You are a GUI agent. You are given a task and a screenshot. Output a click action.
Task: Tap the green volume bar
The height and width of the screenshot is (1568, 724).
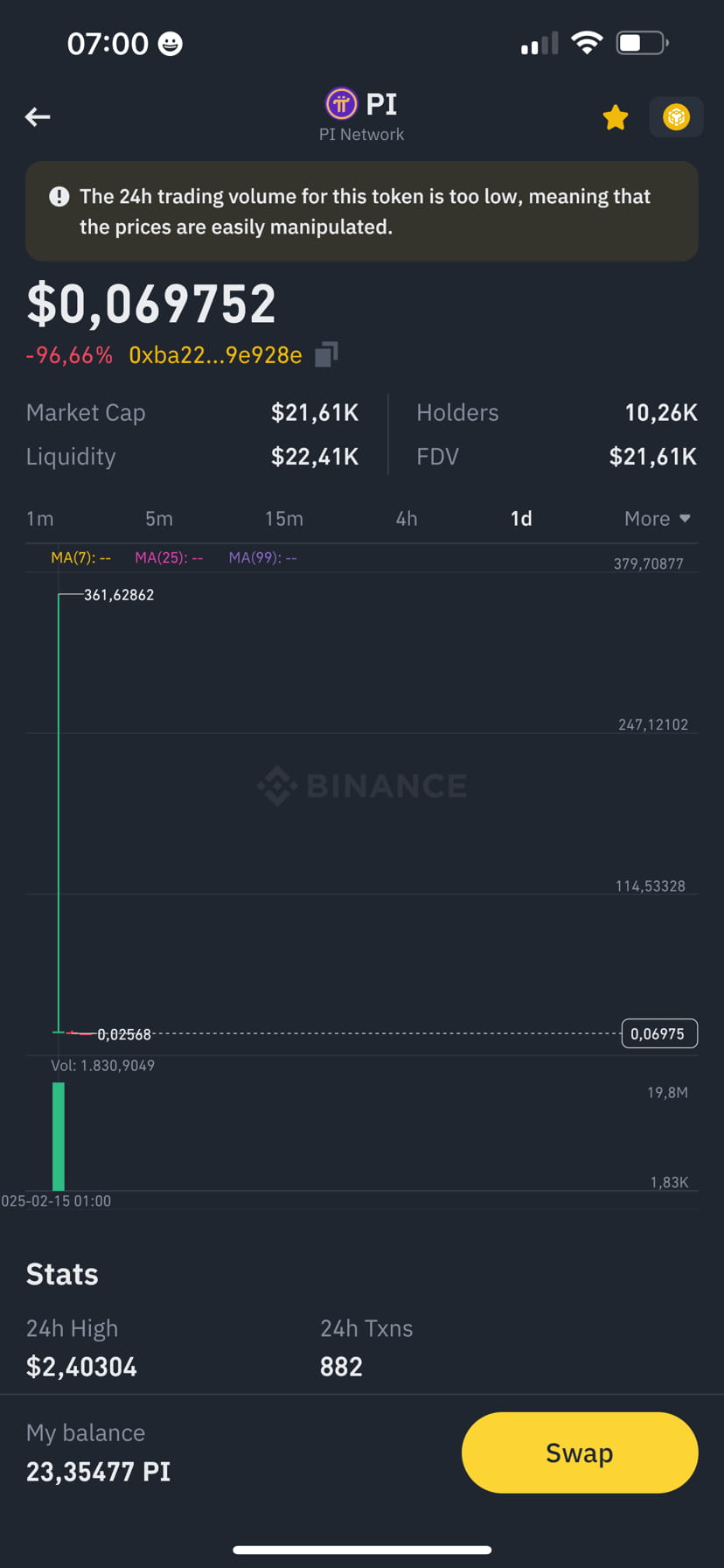(59, 1136)
